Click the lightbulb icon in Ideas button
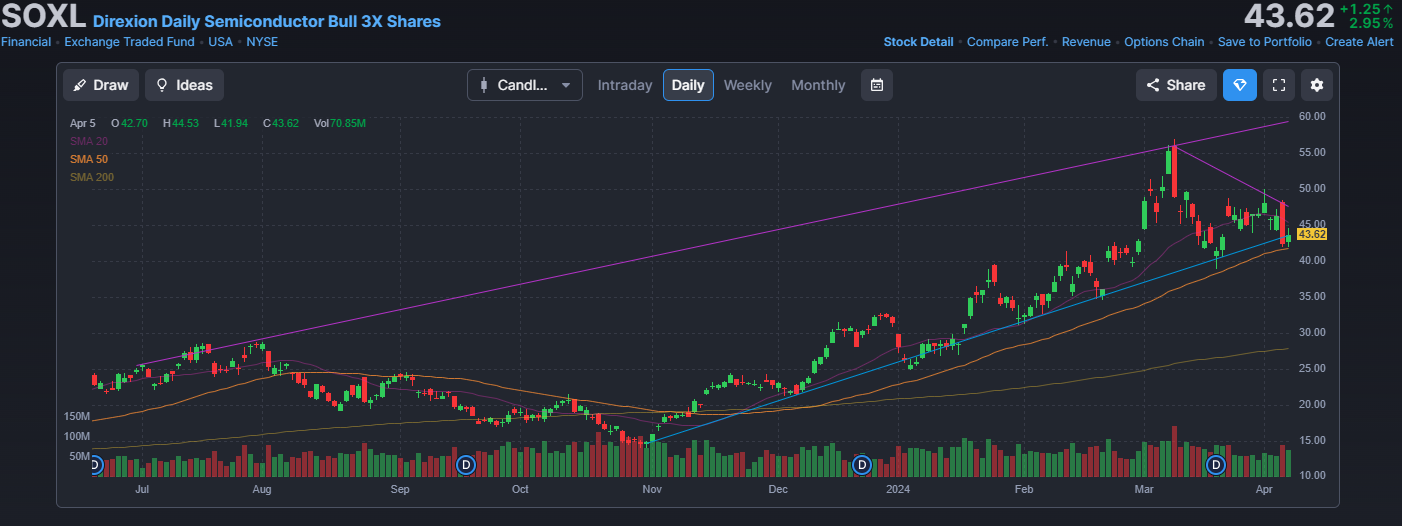1402x526 pixels. pyautogui.click(x=162, y=85)
